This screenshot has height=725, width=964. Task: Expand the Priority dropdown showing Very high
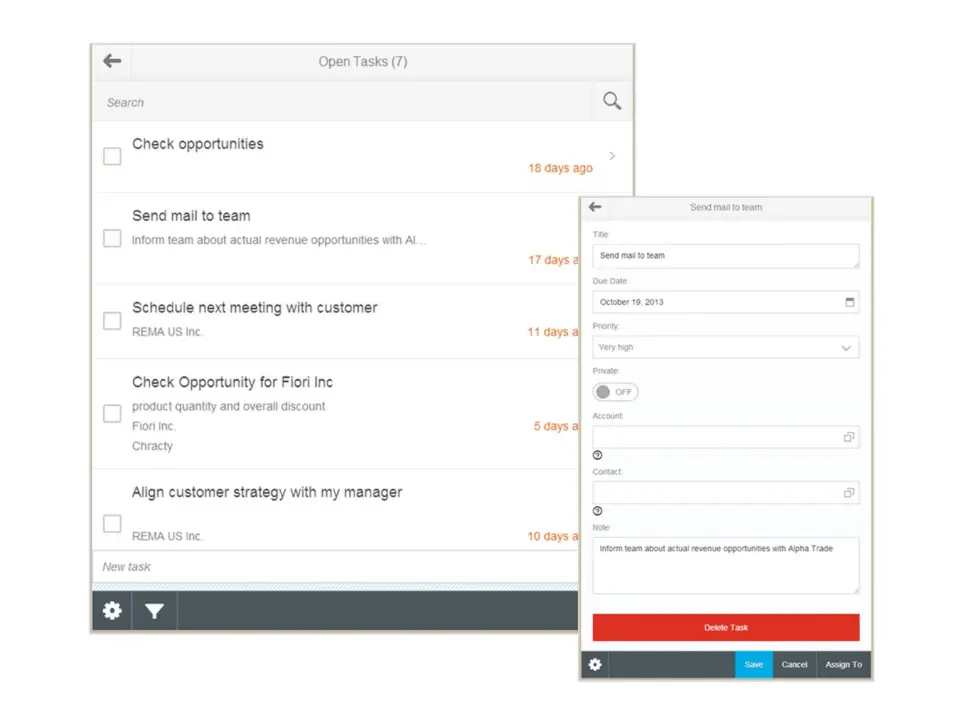click(845, 348)
